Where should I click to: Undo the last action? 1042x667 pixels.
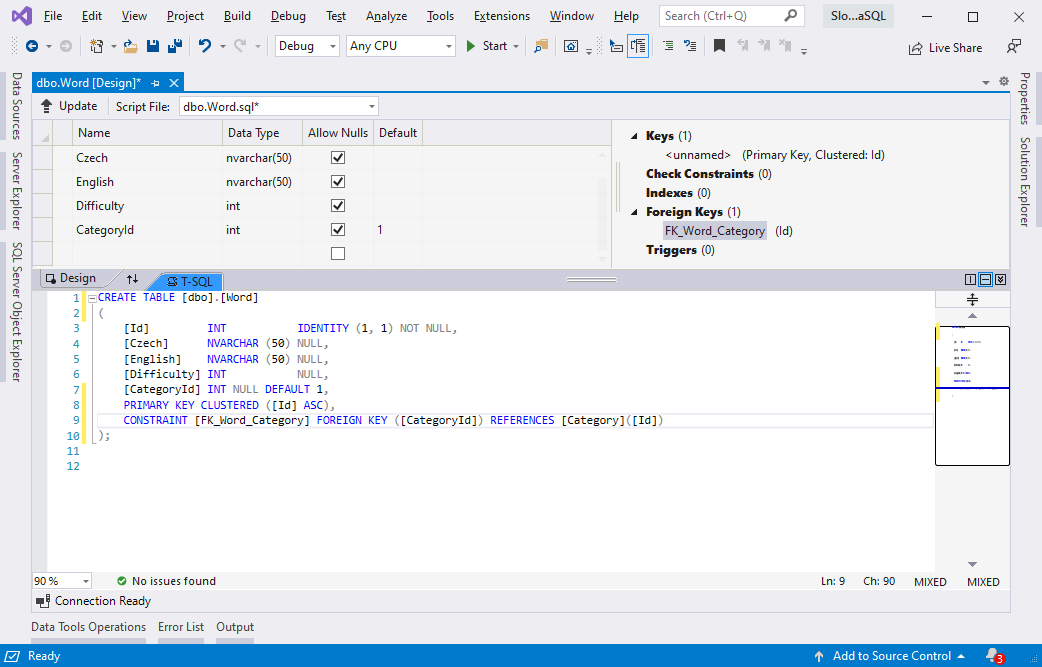tap(205, 46)
